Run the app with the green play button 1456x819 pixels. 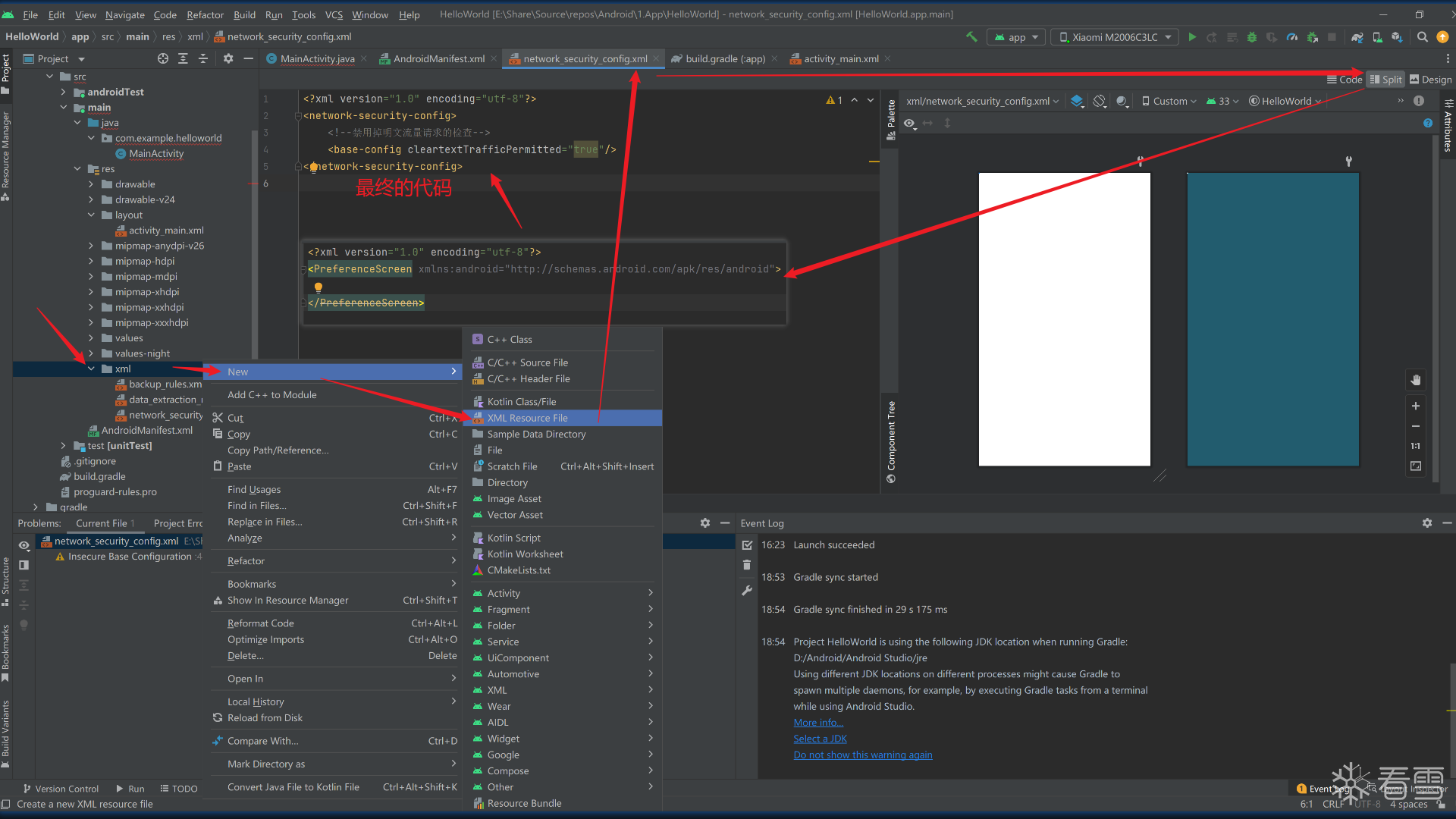click(1192, 36)
